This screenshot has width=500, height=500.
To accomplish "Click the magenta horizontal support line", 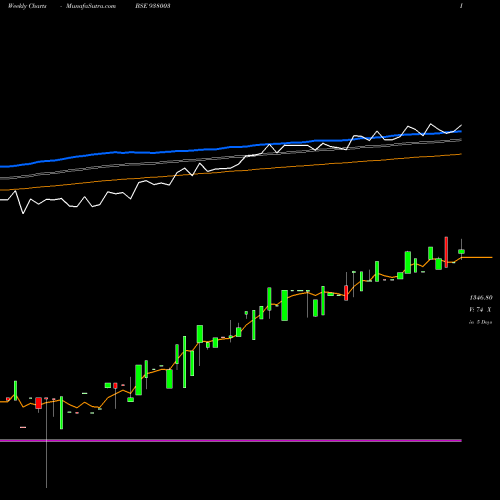I will click(x=231, y=441).
